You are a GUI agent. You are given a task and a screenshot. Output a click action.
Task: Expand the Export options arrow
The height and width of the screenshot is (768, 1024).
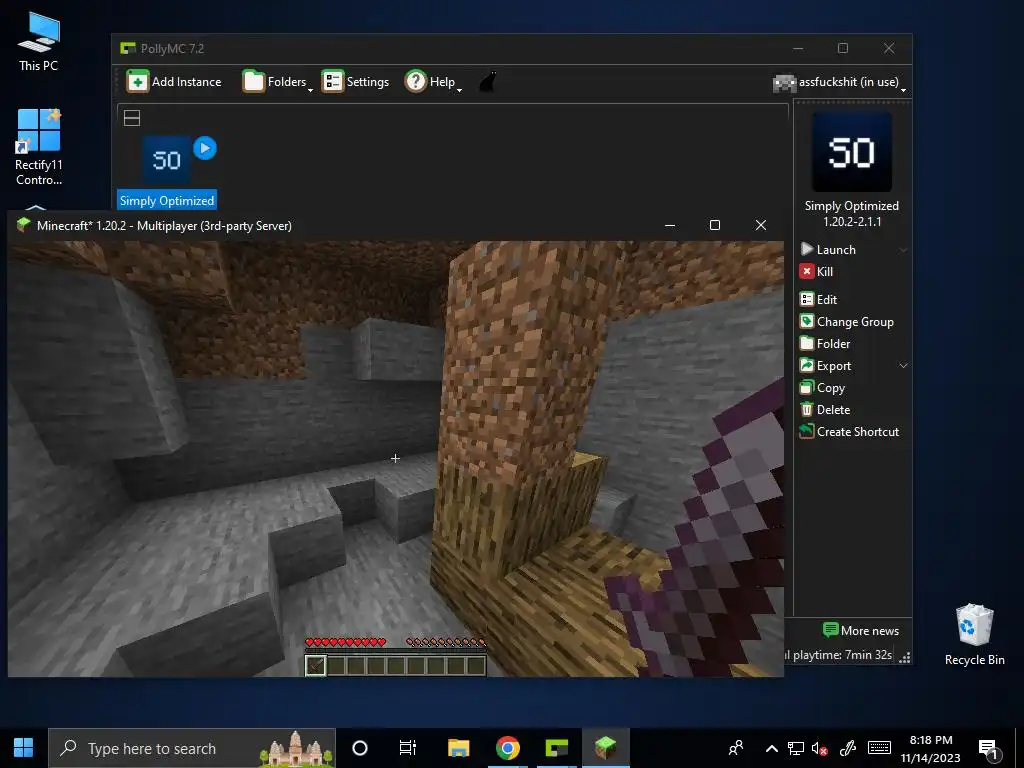(x=903, y=366)
